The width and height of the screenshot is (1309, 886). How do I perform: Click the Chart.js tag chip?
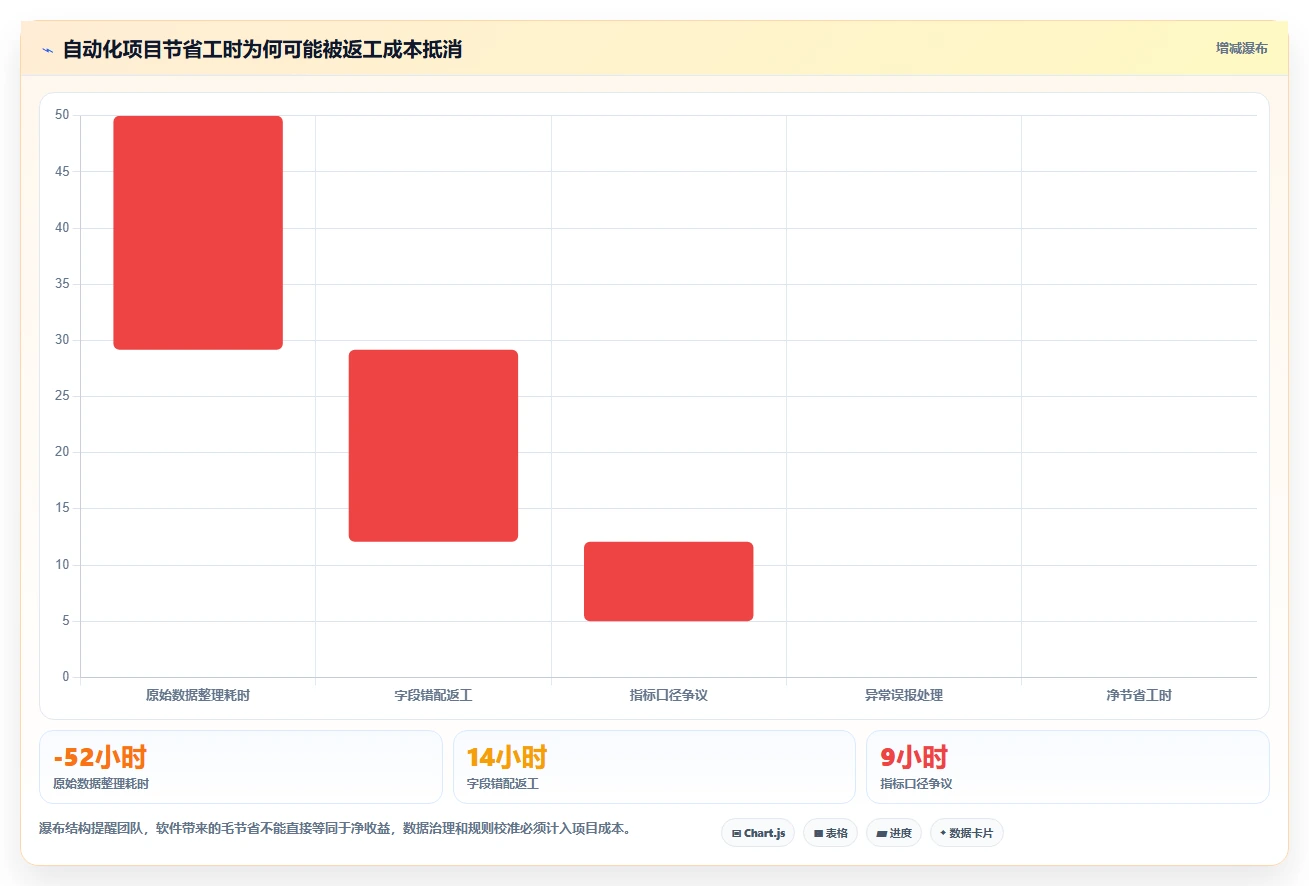758,833
